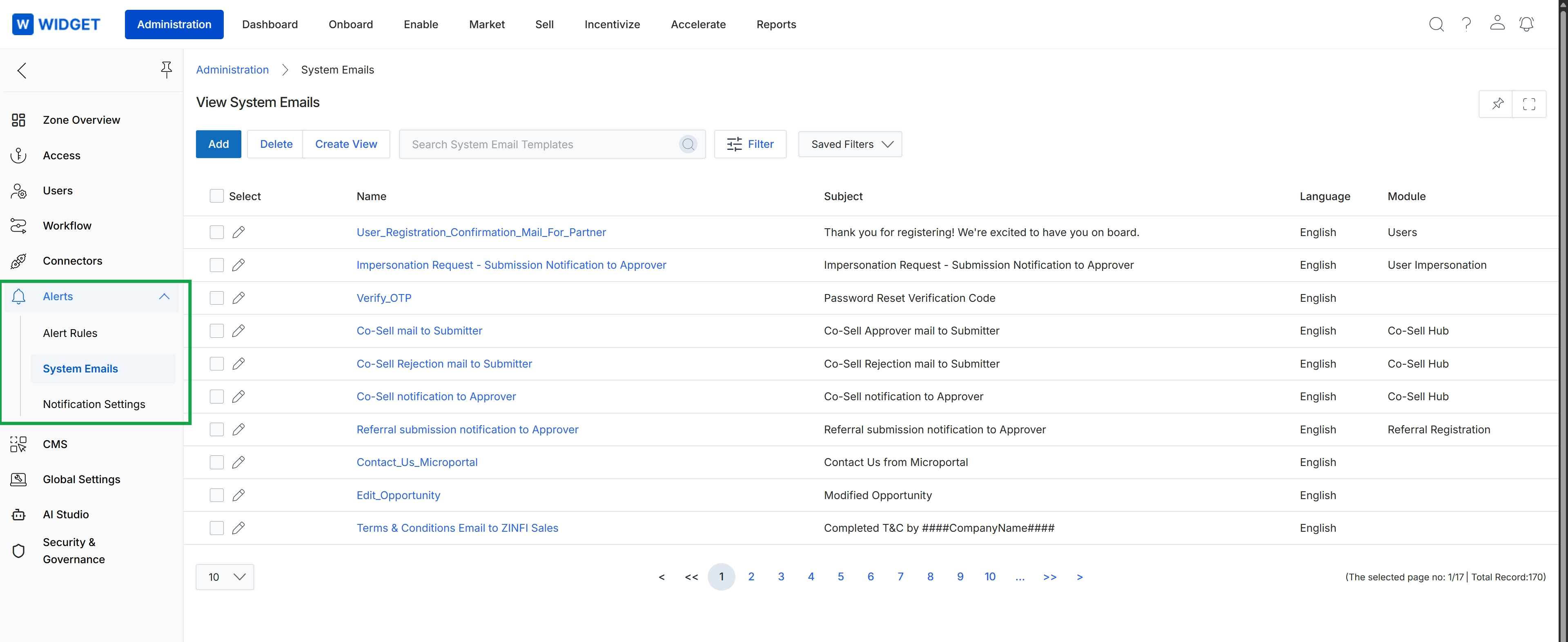Open Alert Rules under Alerts
This screenshot has width=1568, height=642.
tap(70, 333)
